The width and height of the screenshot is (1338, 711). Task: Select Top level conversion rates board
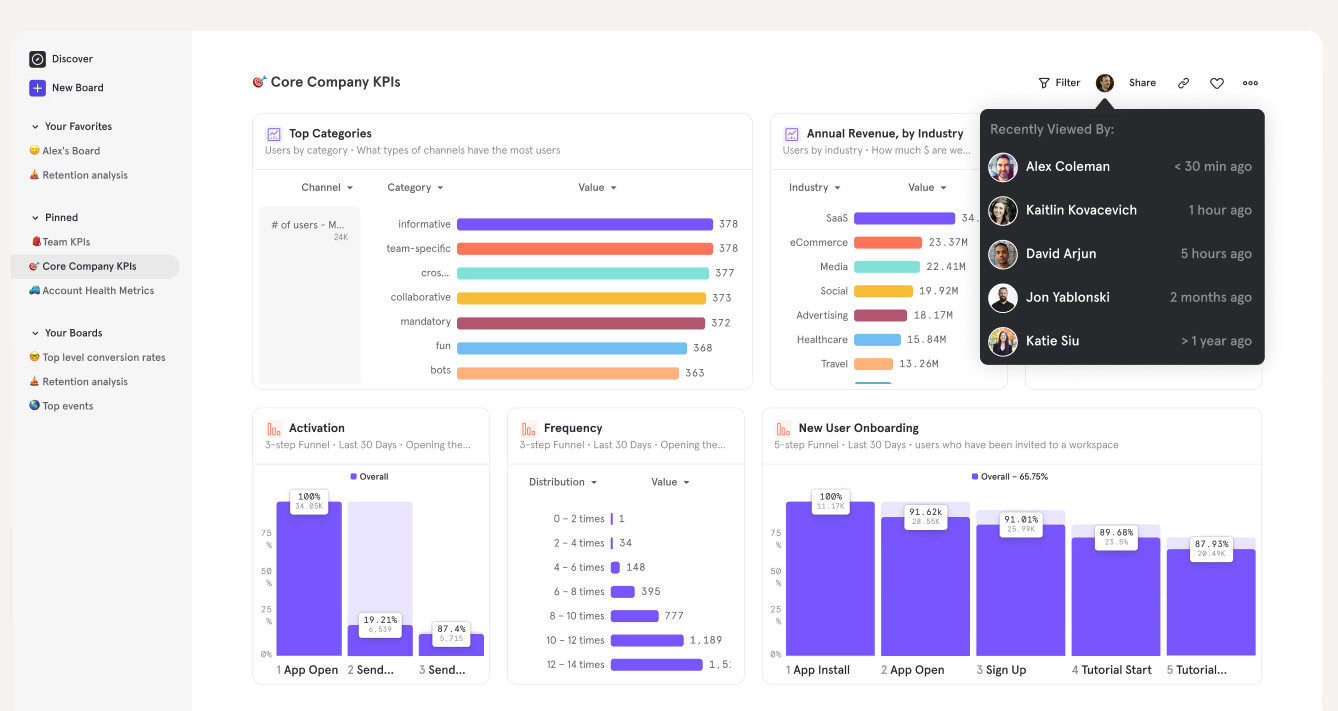point(103,357)
